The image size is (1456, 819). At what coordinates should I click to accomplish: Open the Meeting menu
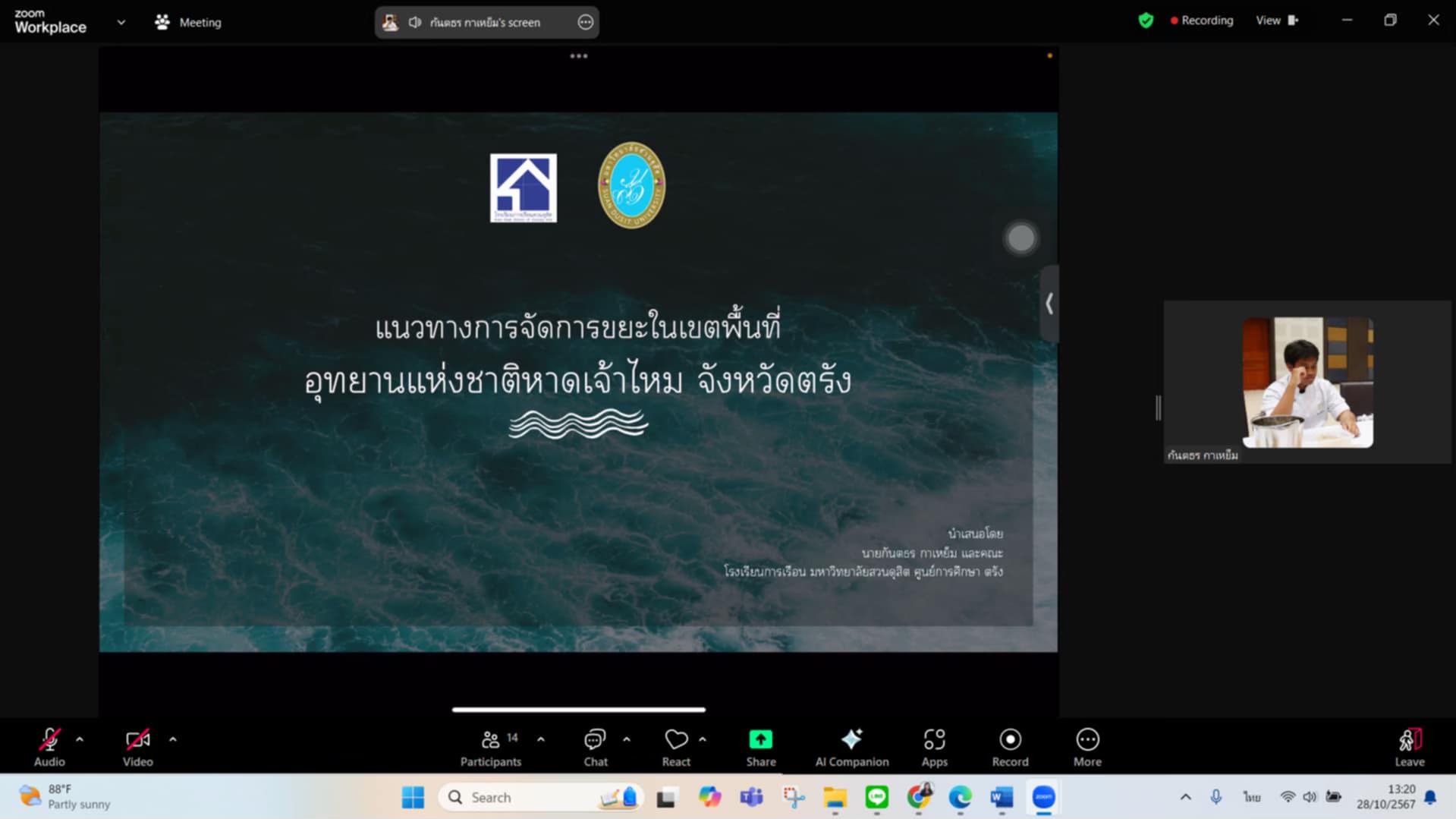pos(187,22)
